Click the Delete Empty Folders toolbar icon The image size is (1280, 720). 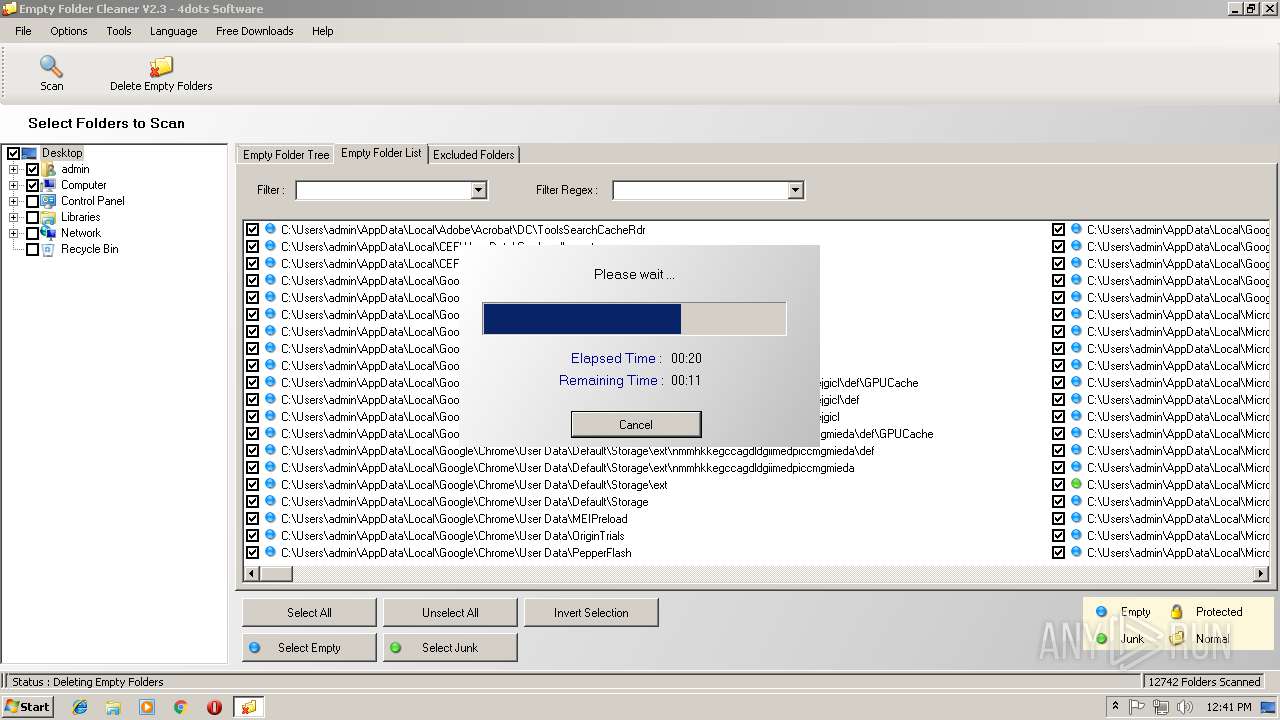pyautogui.click(x=161, y=67)
